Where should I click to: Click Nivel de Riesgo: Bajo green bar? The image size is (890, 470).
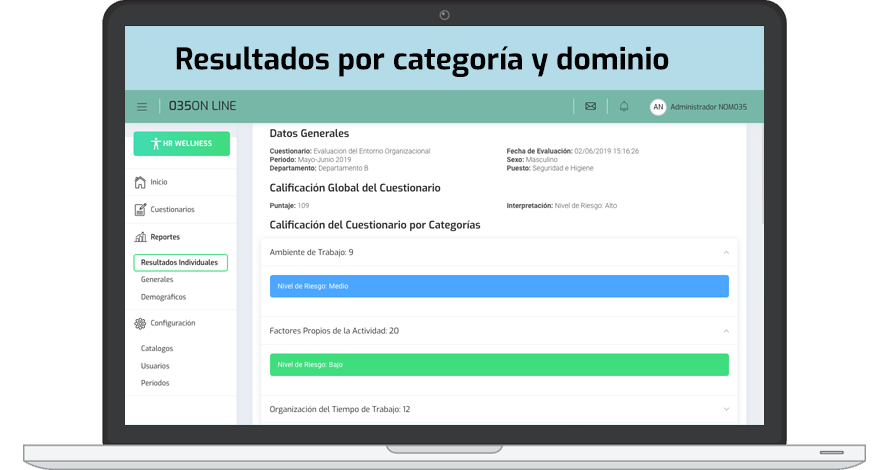[x=499, y=364]
